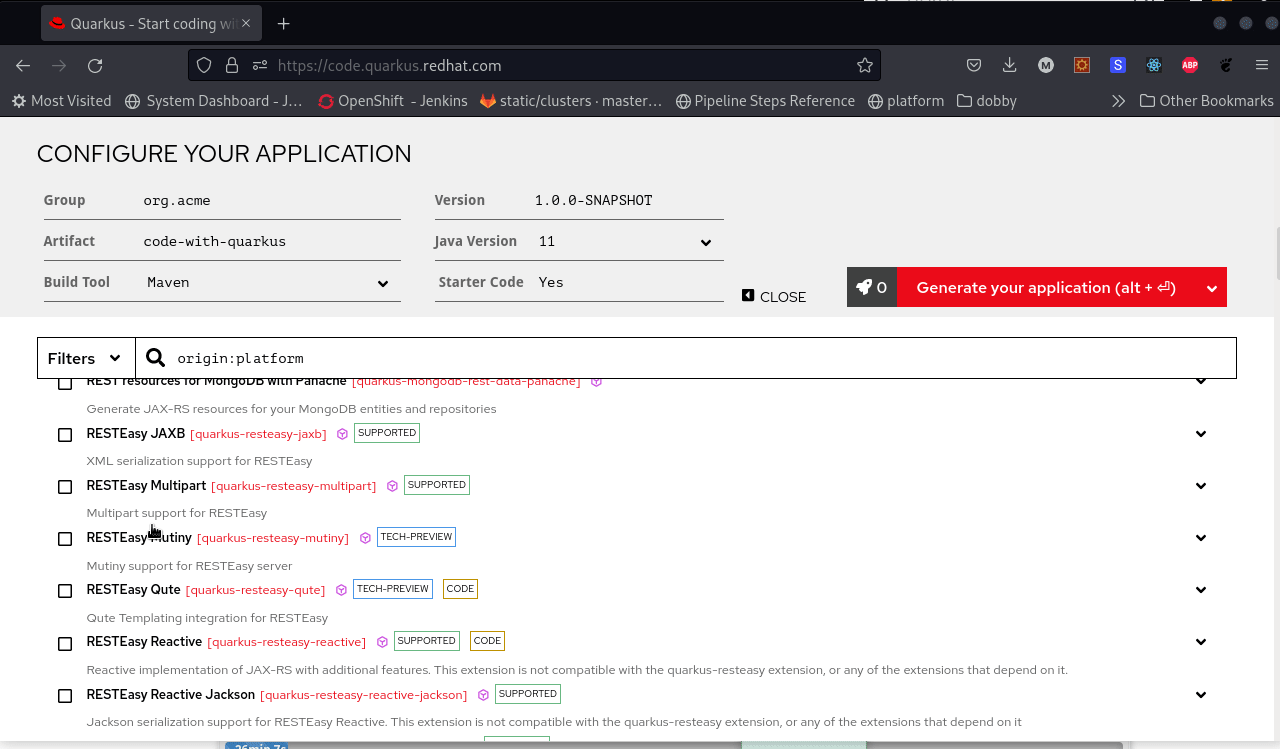The height and width of the screenshot is (749, 1280).
Task: Click the platform cube icon for RESTEasy Qute
Action: point(341,590)
